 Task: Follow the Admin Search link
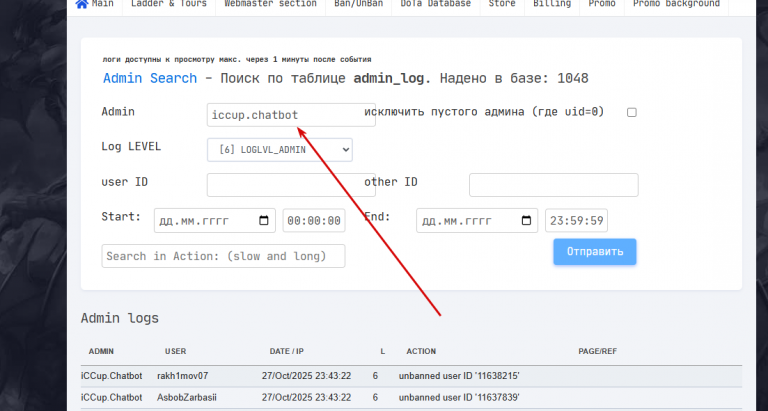coord(150,78)
